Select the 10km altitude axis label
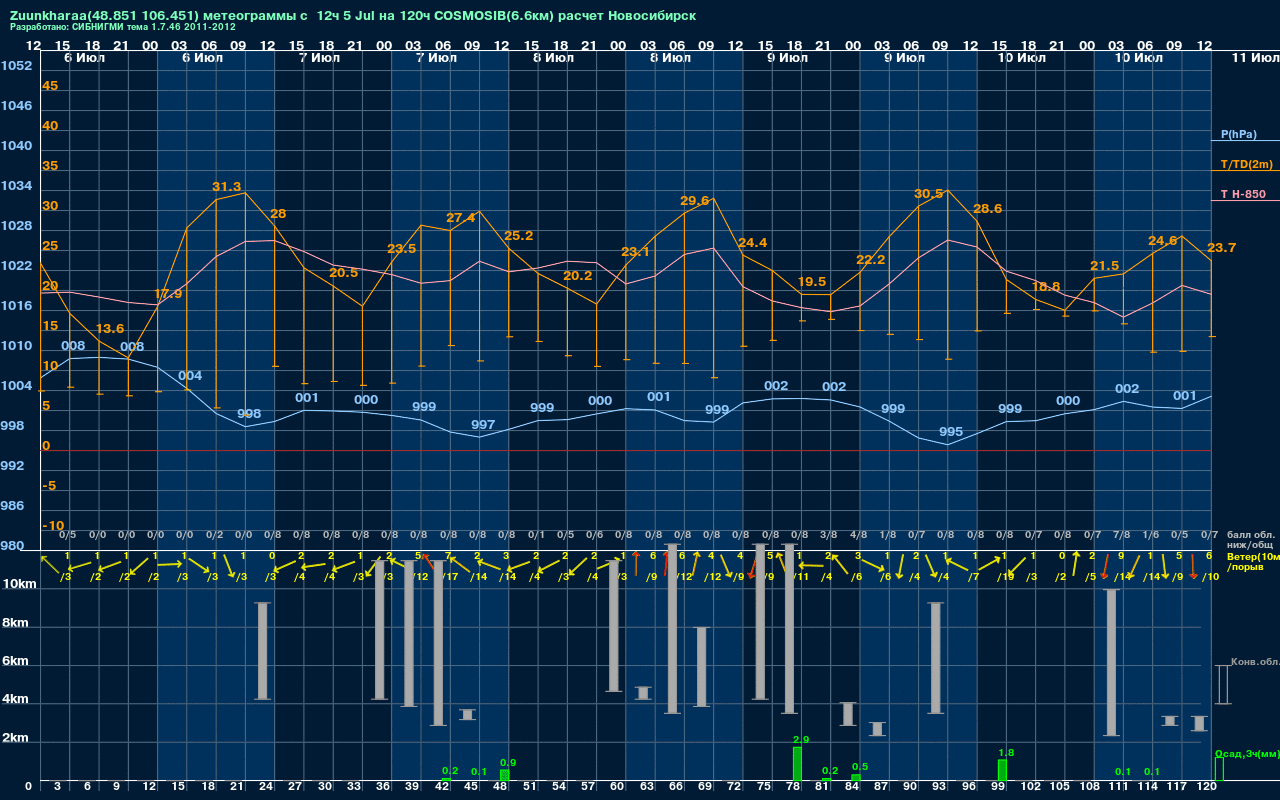1280x800 pixels. (x=19, y=584)
